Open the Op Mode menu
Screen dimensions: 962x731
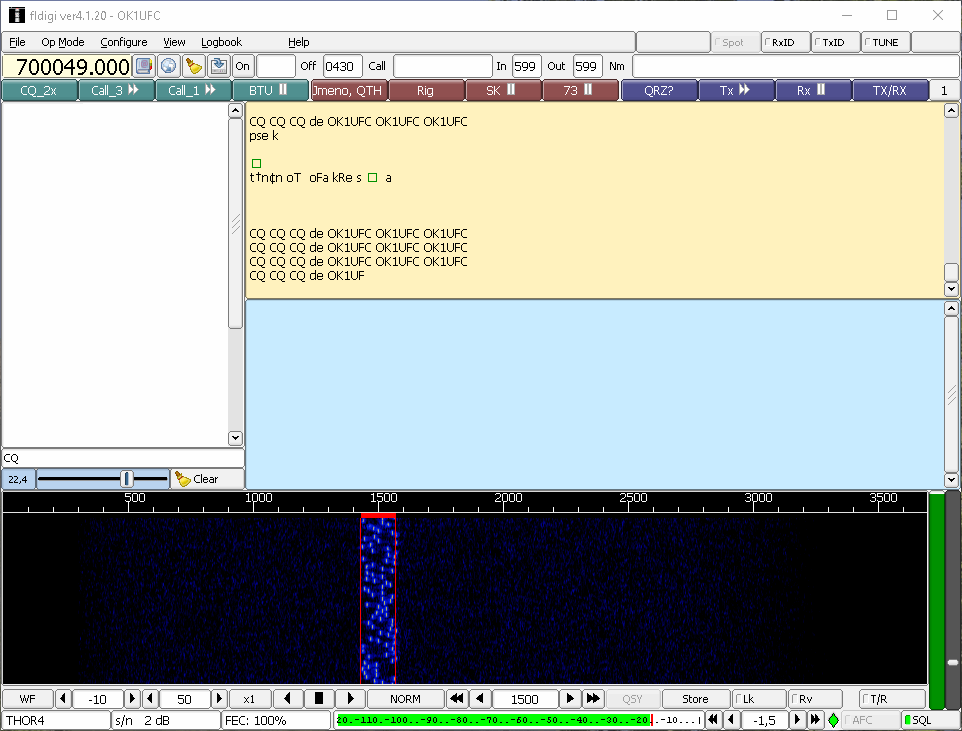tap(63, 42)
